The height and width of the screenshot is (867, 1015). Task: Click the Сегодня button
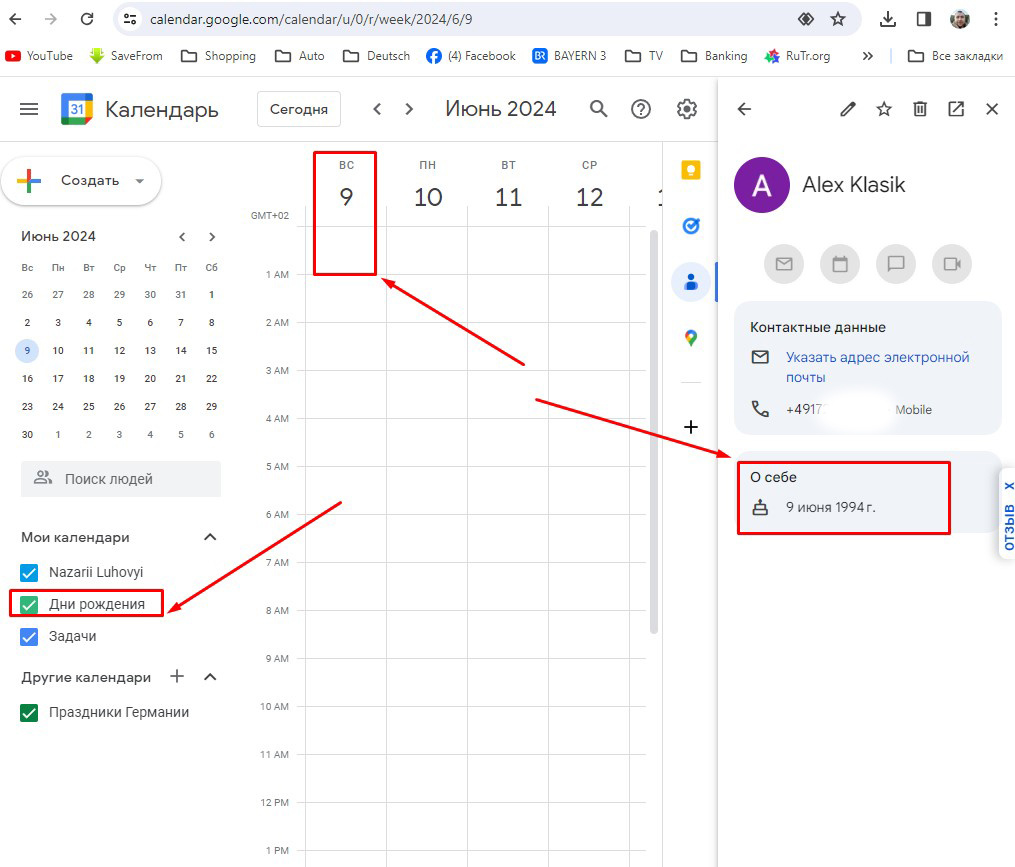tap(299, 109)
